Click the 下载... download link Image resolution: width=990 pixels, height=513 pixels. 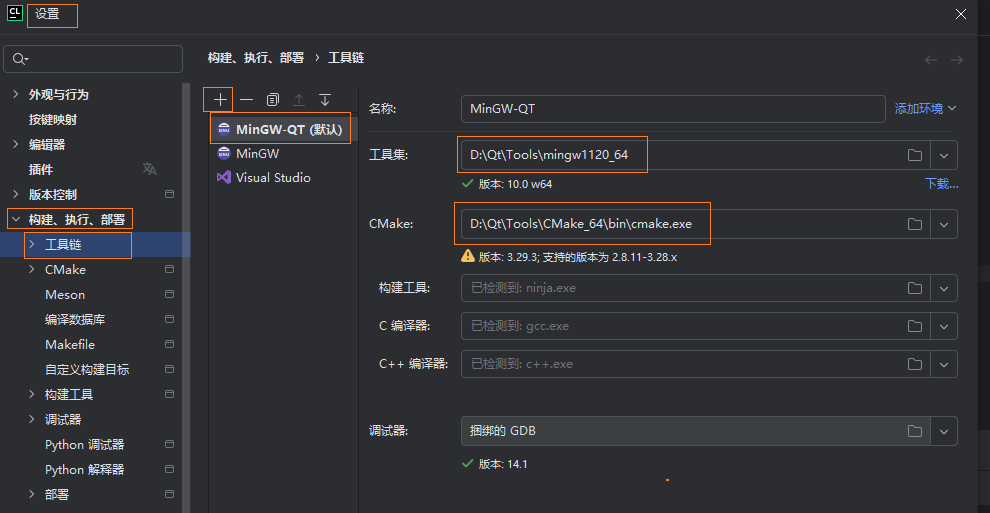click(x=941, y=184)
